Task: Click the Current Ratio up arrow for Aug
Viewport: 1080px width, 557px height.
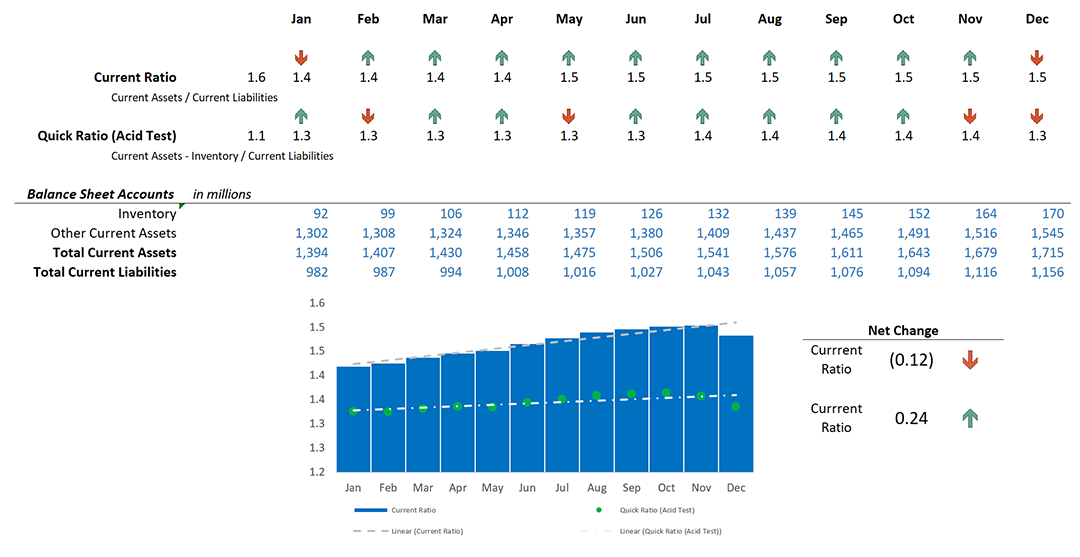Action: pyautogui.click(x=769, y=58)
